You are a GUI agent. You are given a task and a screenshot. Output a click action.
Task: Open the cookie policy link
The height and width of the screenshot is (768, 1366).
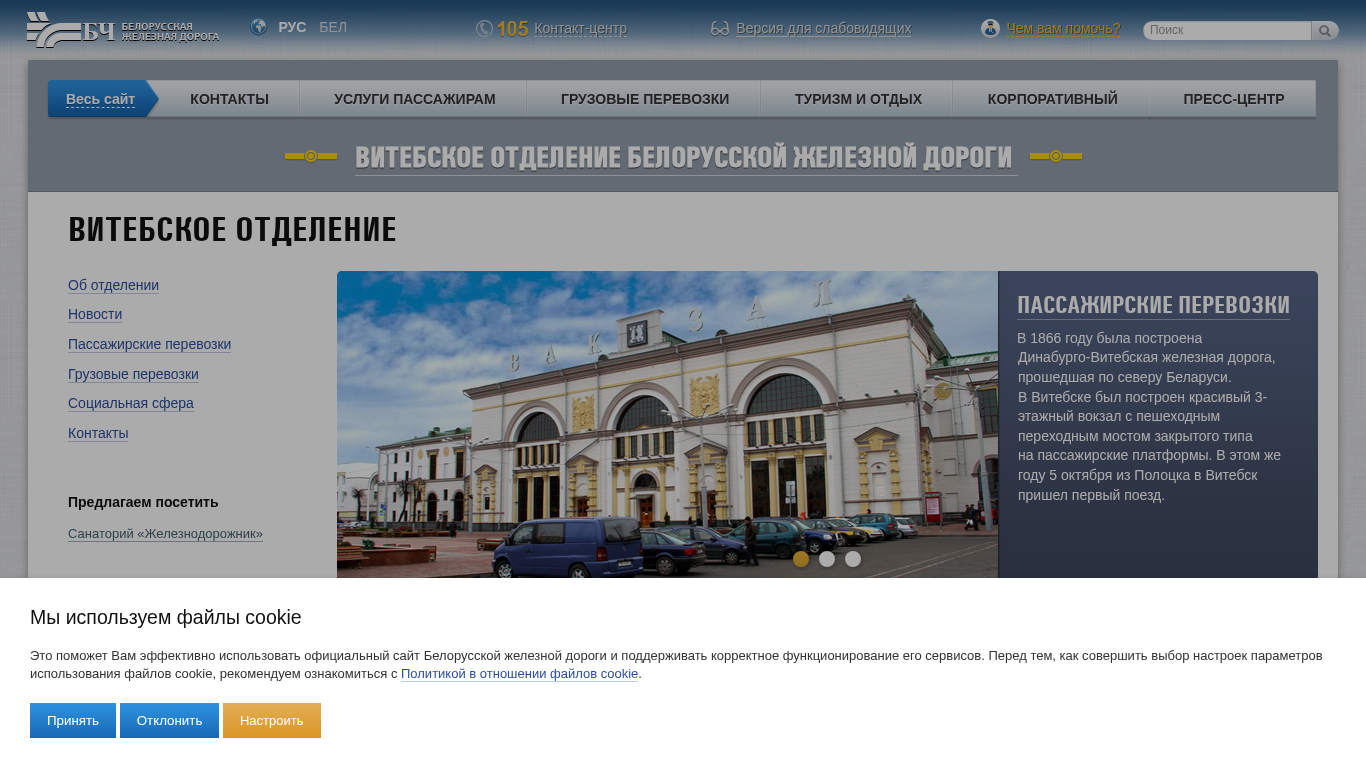coord(519,674)
